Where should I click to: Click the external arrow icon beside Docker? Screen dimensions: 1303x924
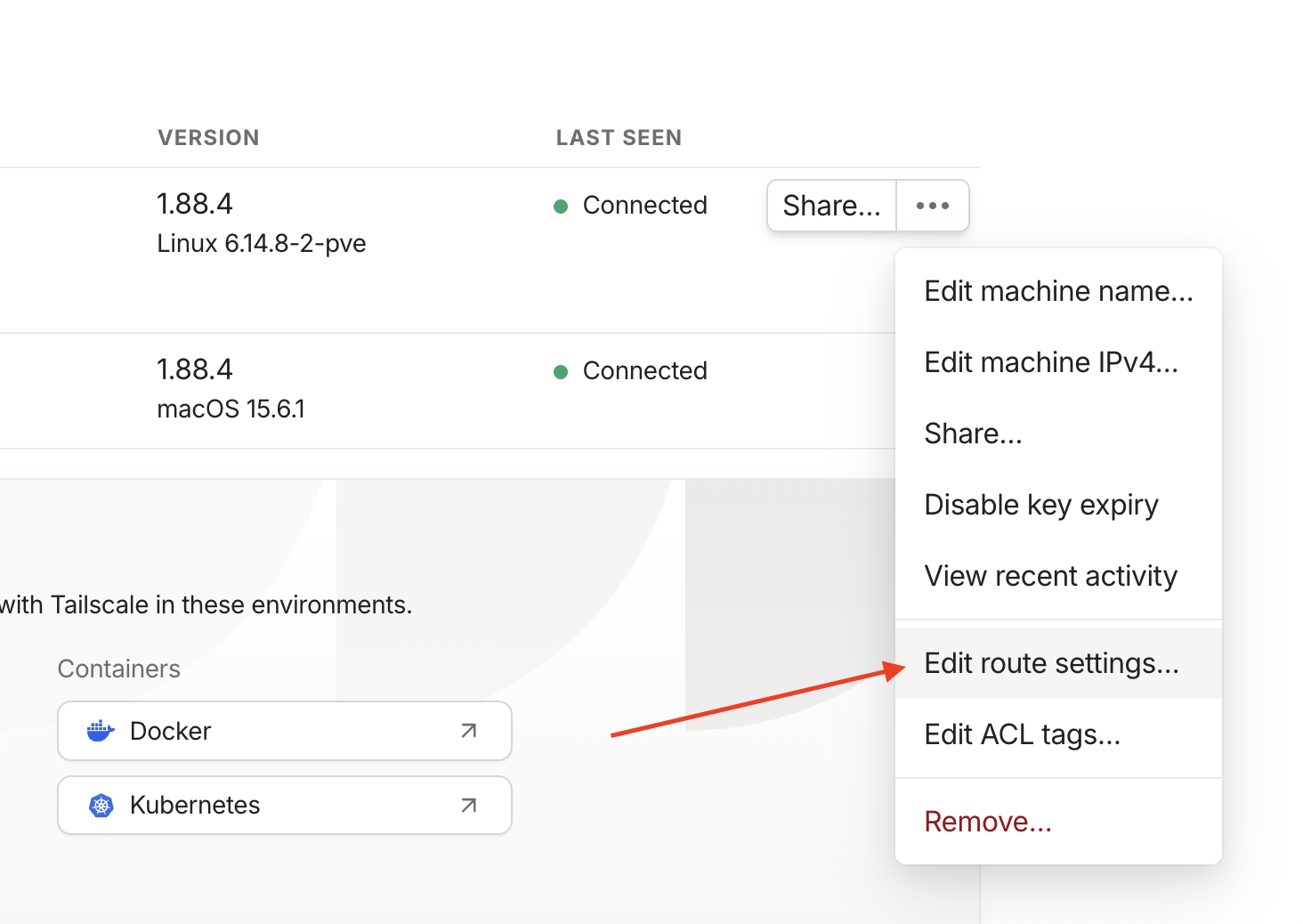click(x=469, y=731)
